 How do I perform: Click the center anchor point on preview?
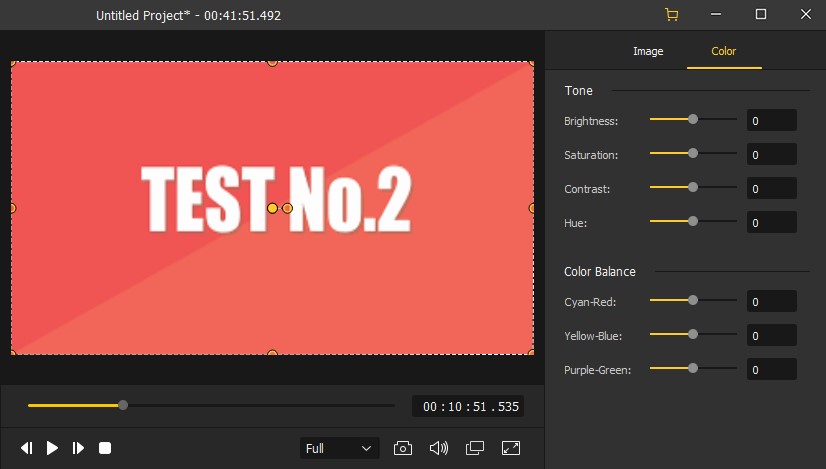[x=272, y=208]
